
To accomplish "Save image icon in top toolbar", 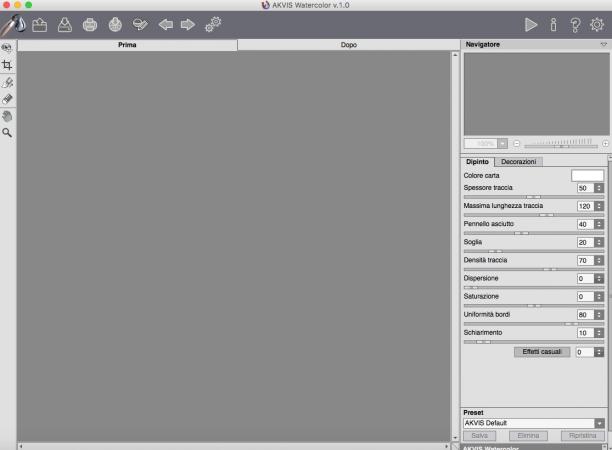I will coord(65,25).
